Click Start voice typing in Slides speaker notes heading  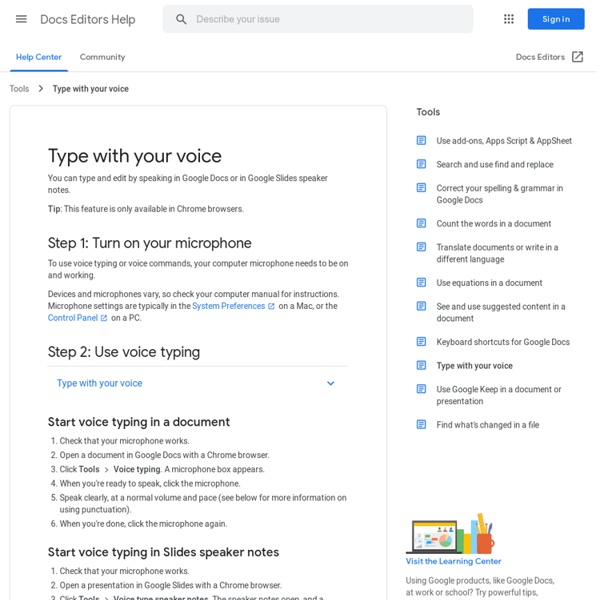pos(163,552)
